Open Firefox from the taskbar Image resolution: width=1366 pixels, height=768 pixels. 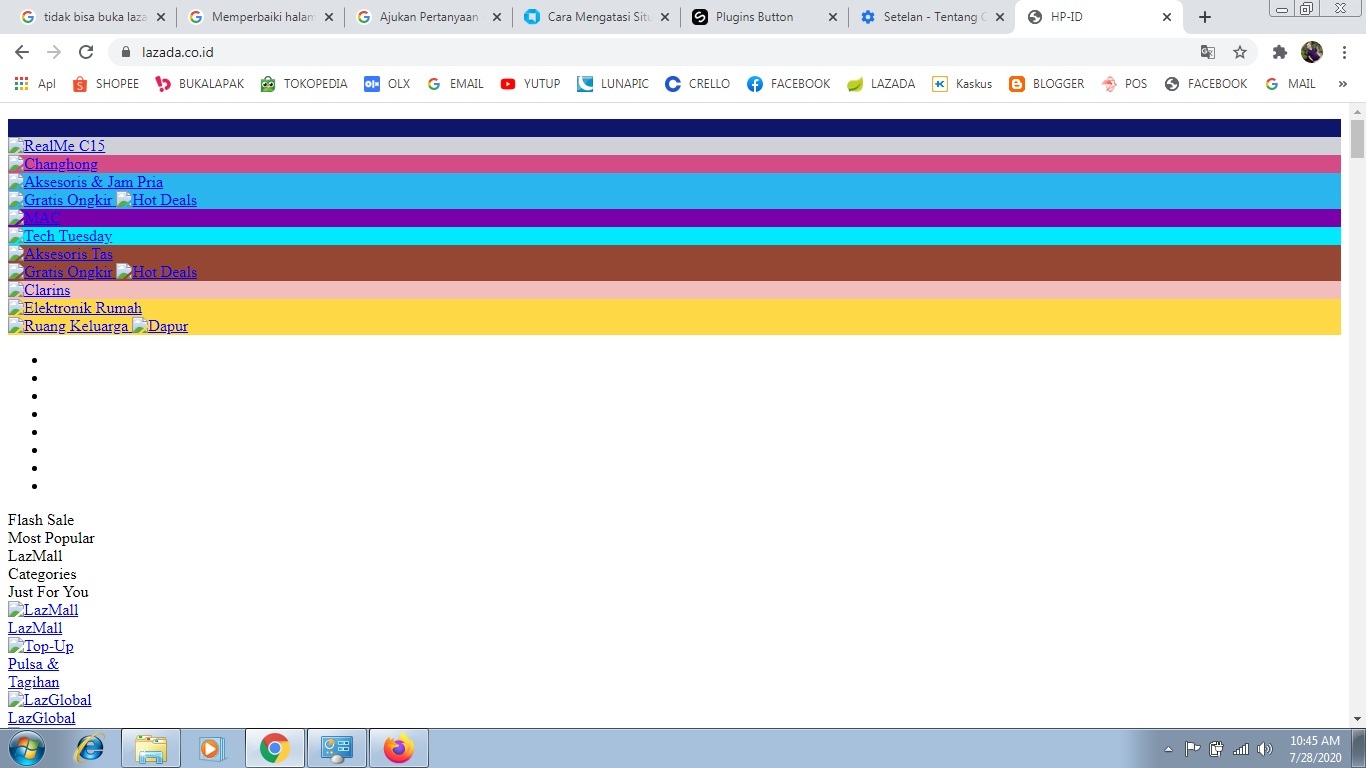pyautogui.click(x=399, y=748)
